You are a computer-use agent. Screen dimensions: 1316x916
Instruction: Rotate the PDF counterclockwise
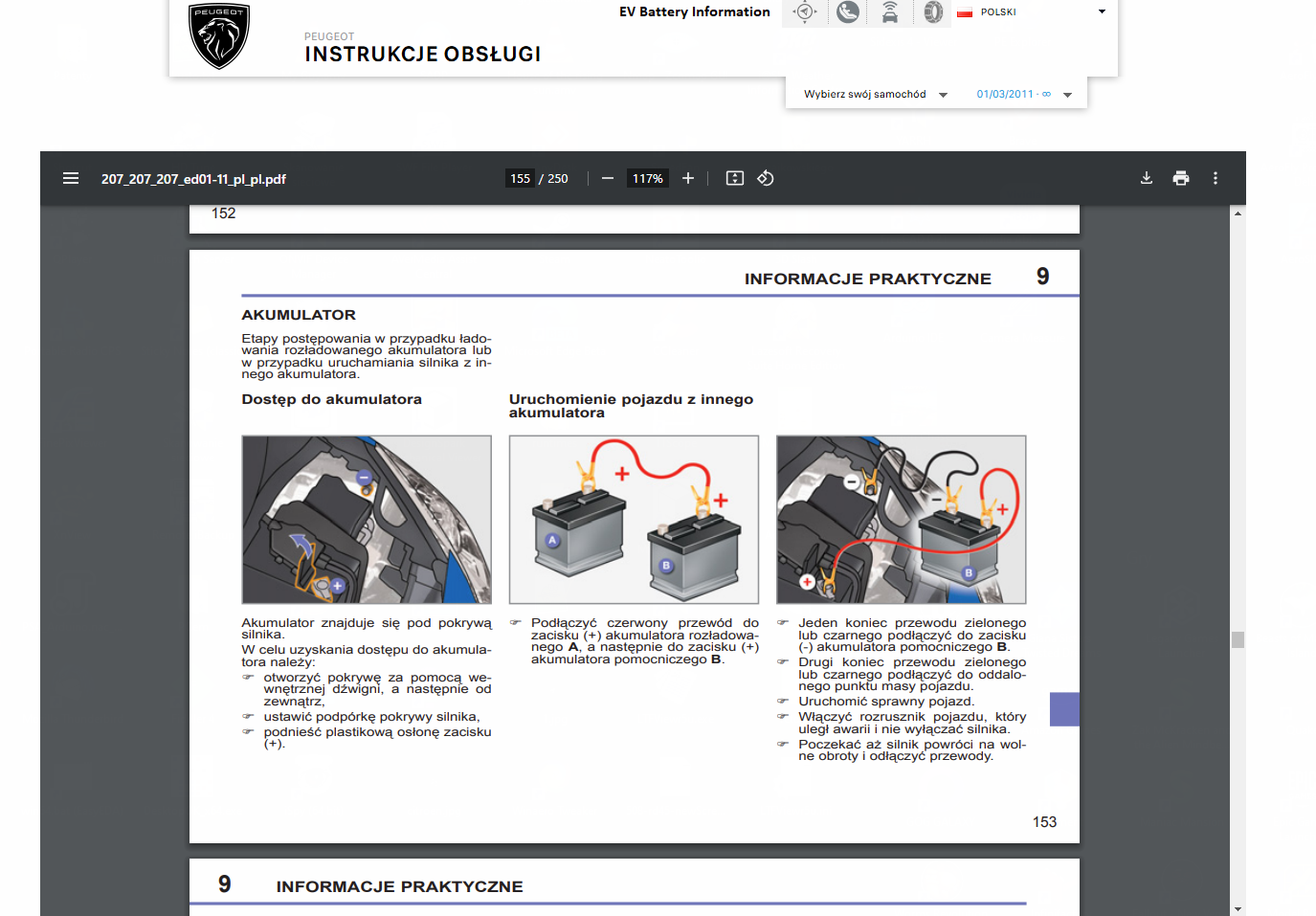(766, 178)
